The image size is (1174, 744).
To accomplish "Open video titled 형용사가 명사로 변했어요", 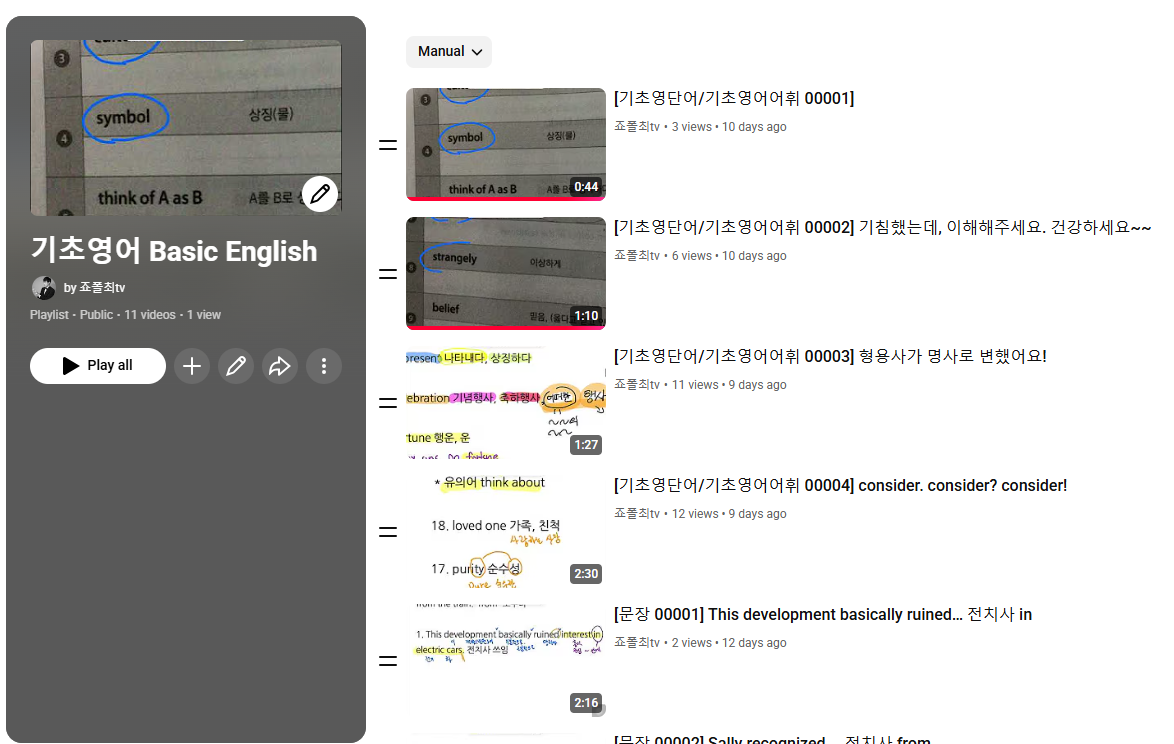I will 830,356.
